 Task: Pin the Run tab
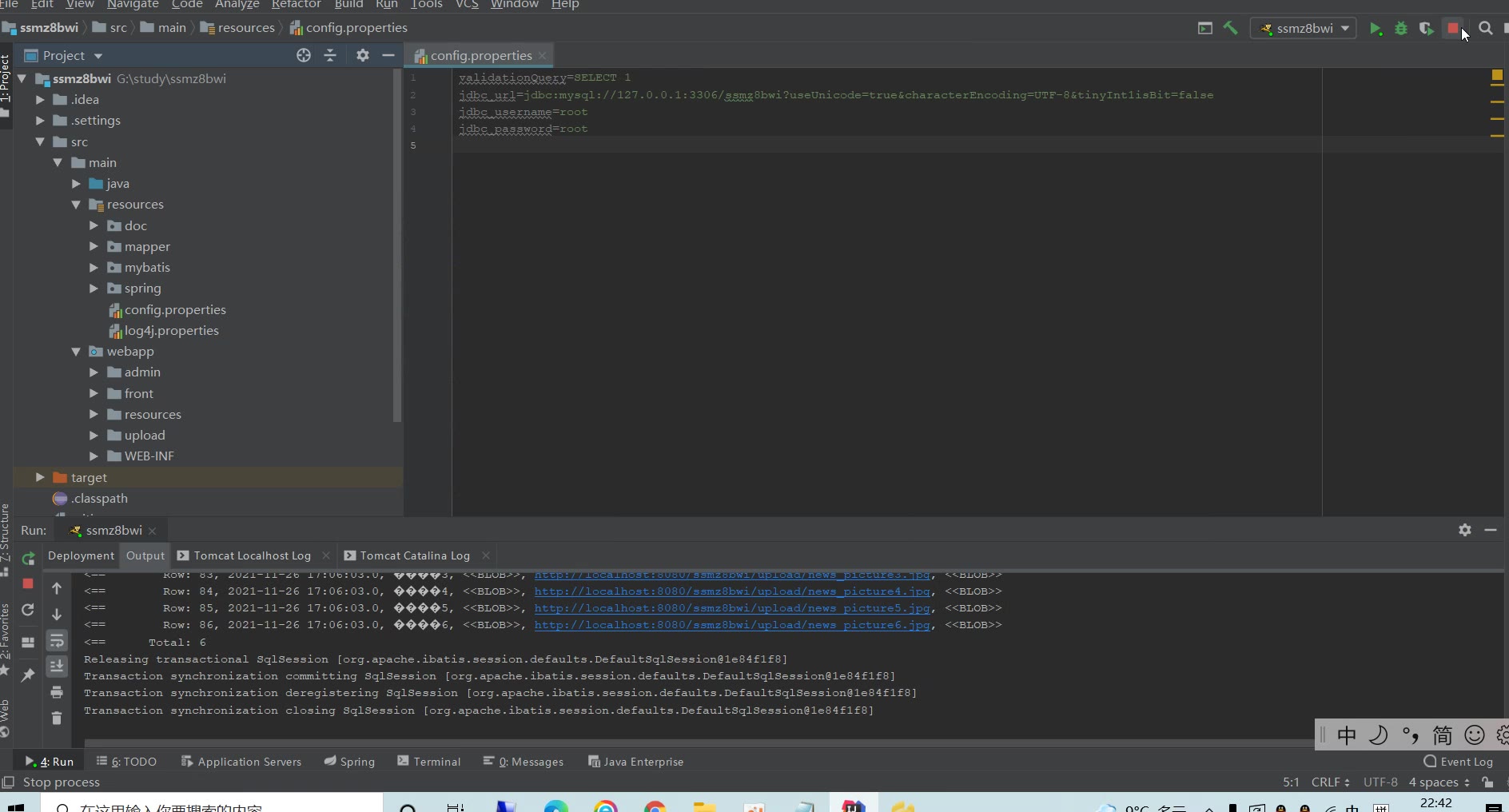click(28, 675)
